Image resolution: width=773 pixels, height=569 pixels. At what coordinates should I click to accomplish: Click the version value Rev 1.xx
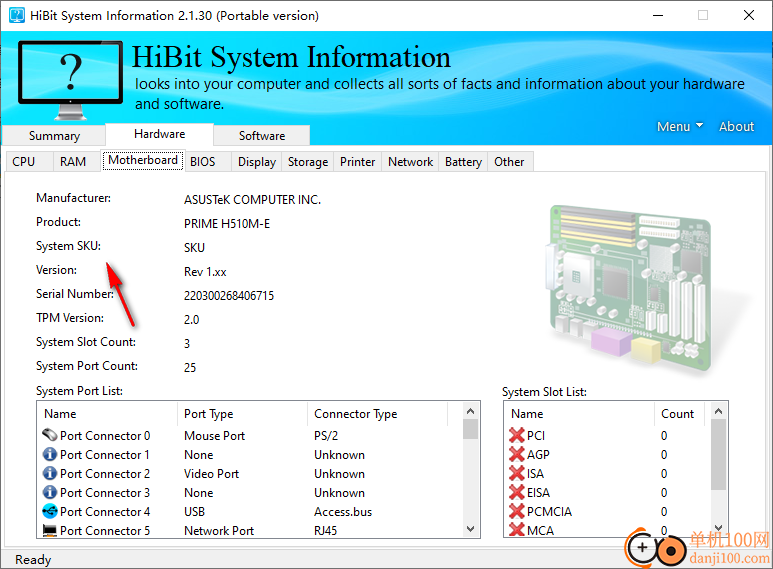pyautogui.click(x=205, y=272)
